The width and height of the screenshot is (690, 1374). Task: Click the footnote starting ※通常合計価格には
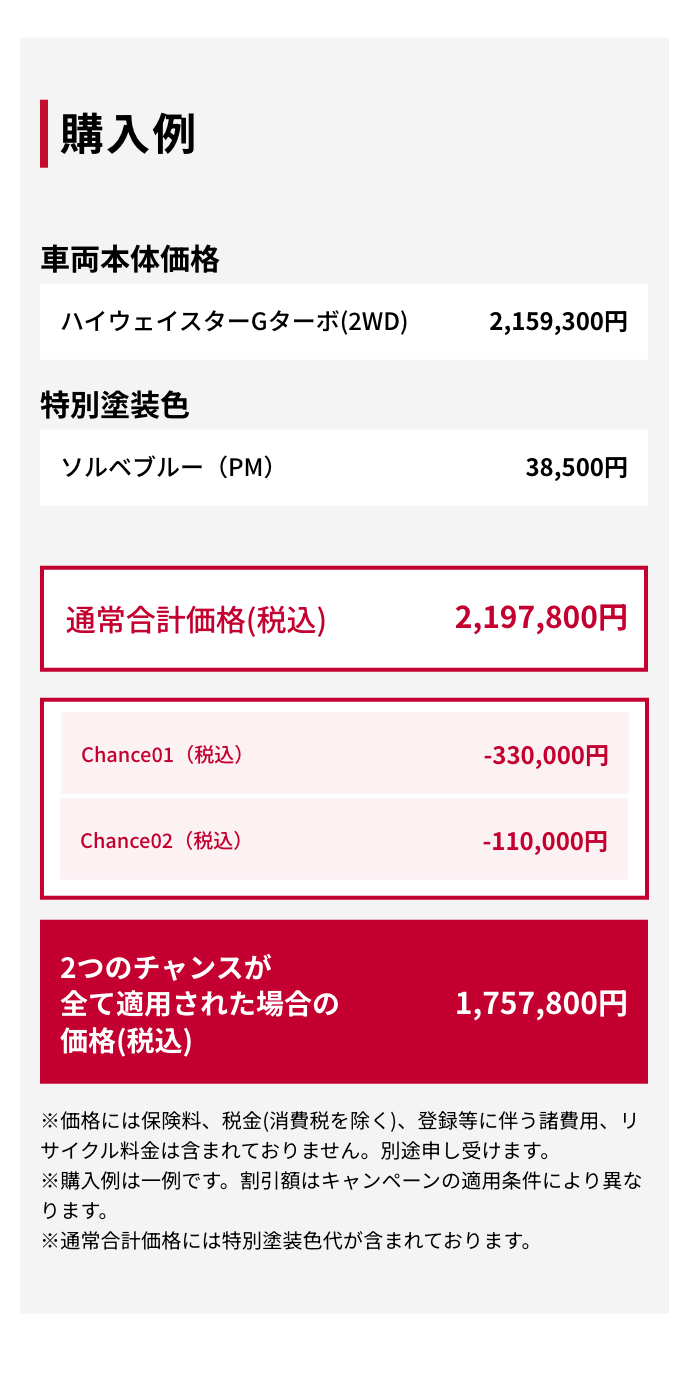[x=285, y=1241]
